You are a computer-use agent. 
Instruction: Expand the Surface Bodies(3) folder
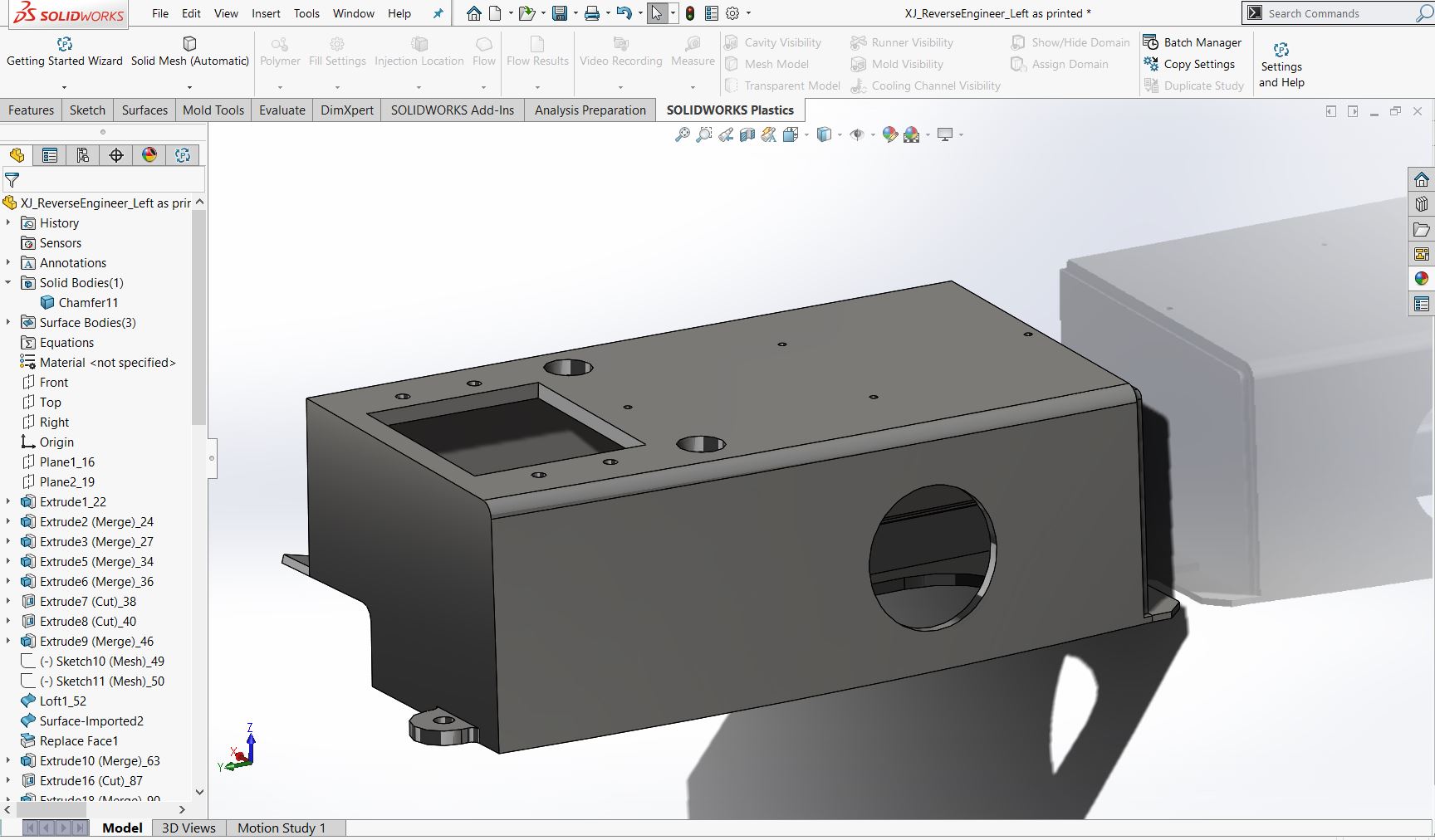click(8, 322)
